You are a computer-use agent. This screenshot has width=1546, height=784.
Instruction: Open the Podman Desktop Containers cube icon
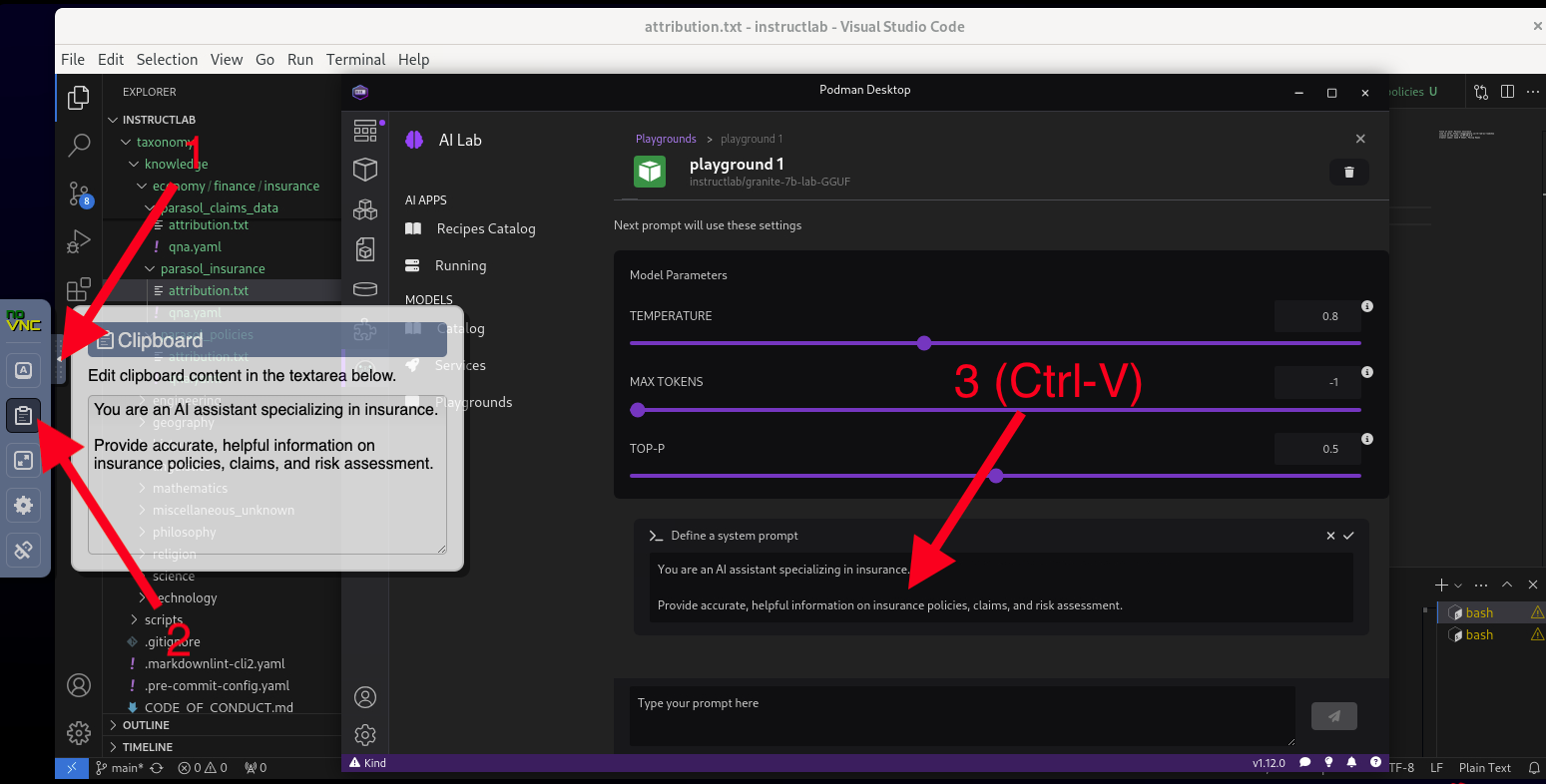365,170
